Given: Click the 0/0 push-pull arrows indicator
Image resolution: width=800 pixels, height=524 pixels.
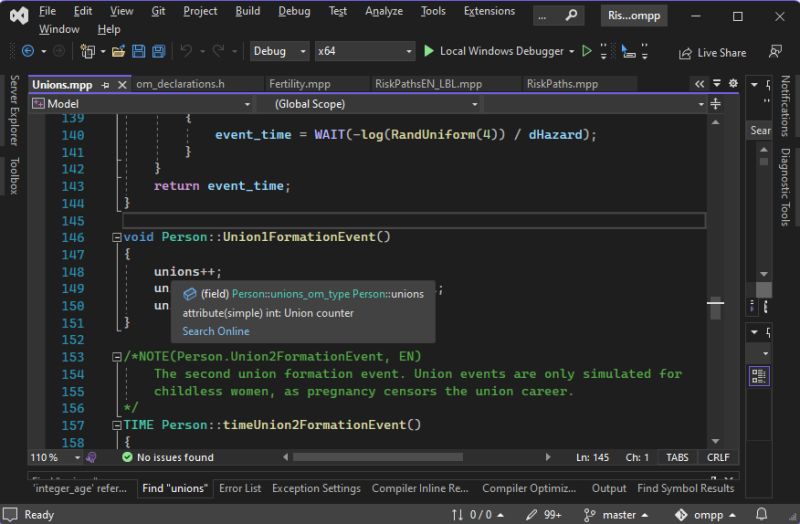Looking at the screenshot, I should point(478,515).
